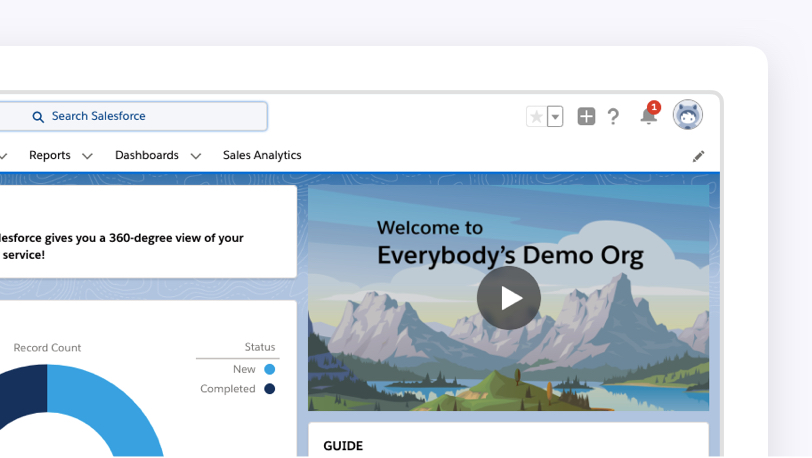Edit navigation with the pencil icon
812x458 pixels.
point(698,156)
